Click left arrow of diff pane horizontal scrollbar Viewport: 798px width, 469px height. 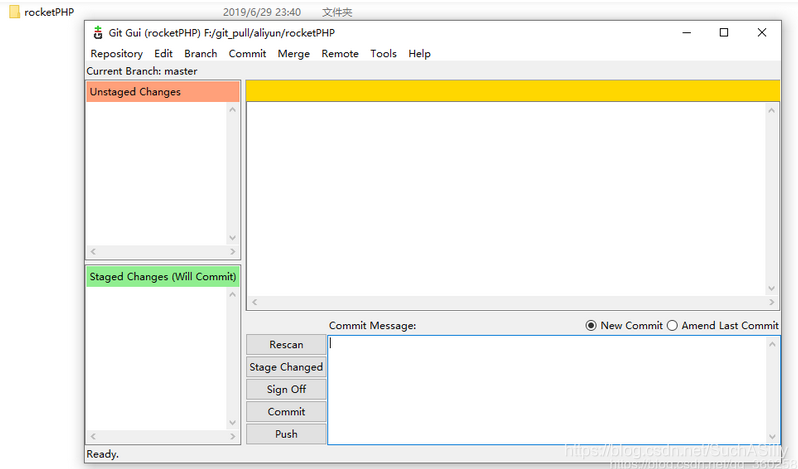pyautogui.click(x=254, y=302)
